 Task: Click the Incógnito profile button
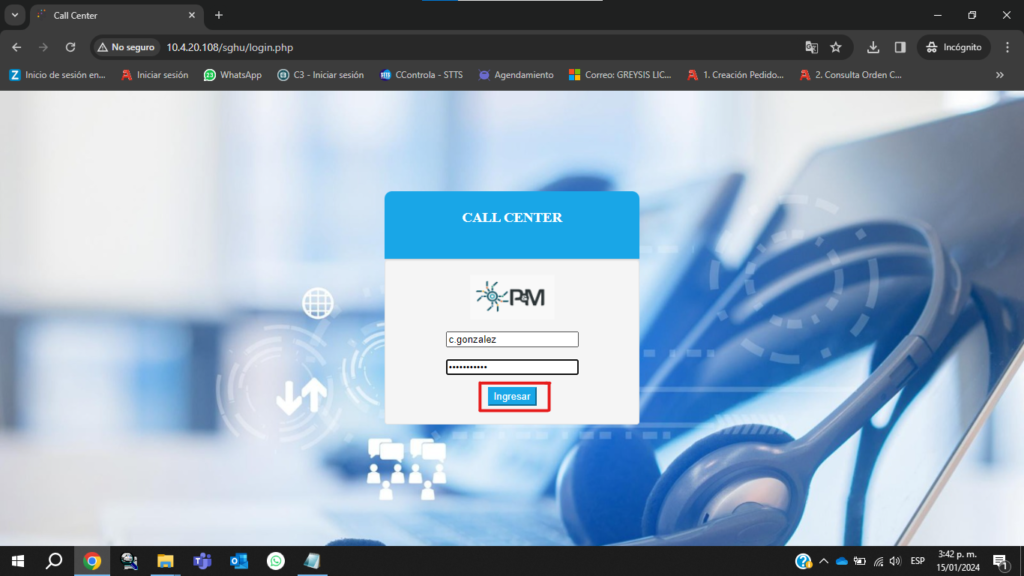pyautogui.click(x=954, y=47)
